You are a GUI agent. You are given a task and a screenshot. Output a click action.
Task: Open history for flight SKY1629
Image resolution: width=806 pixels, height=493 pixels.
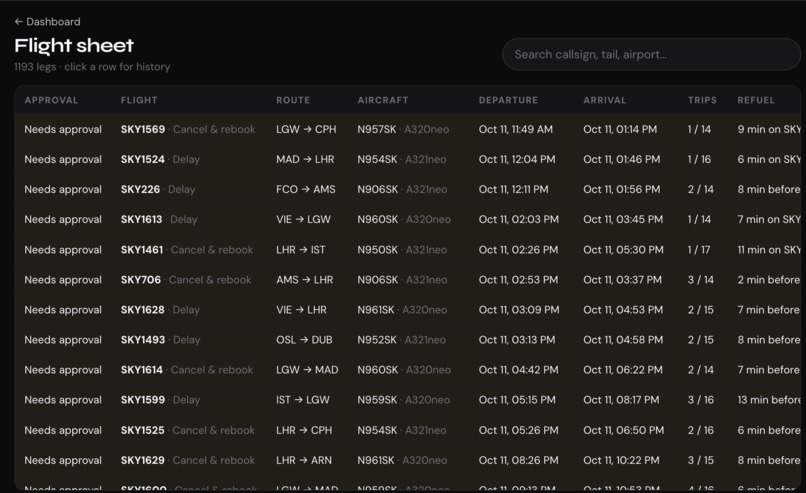point(408,460)
